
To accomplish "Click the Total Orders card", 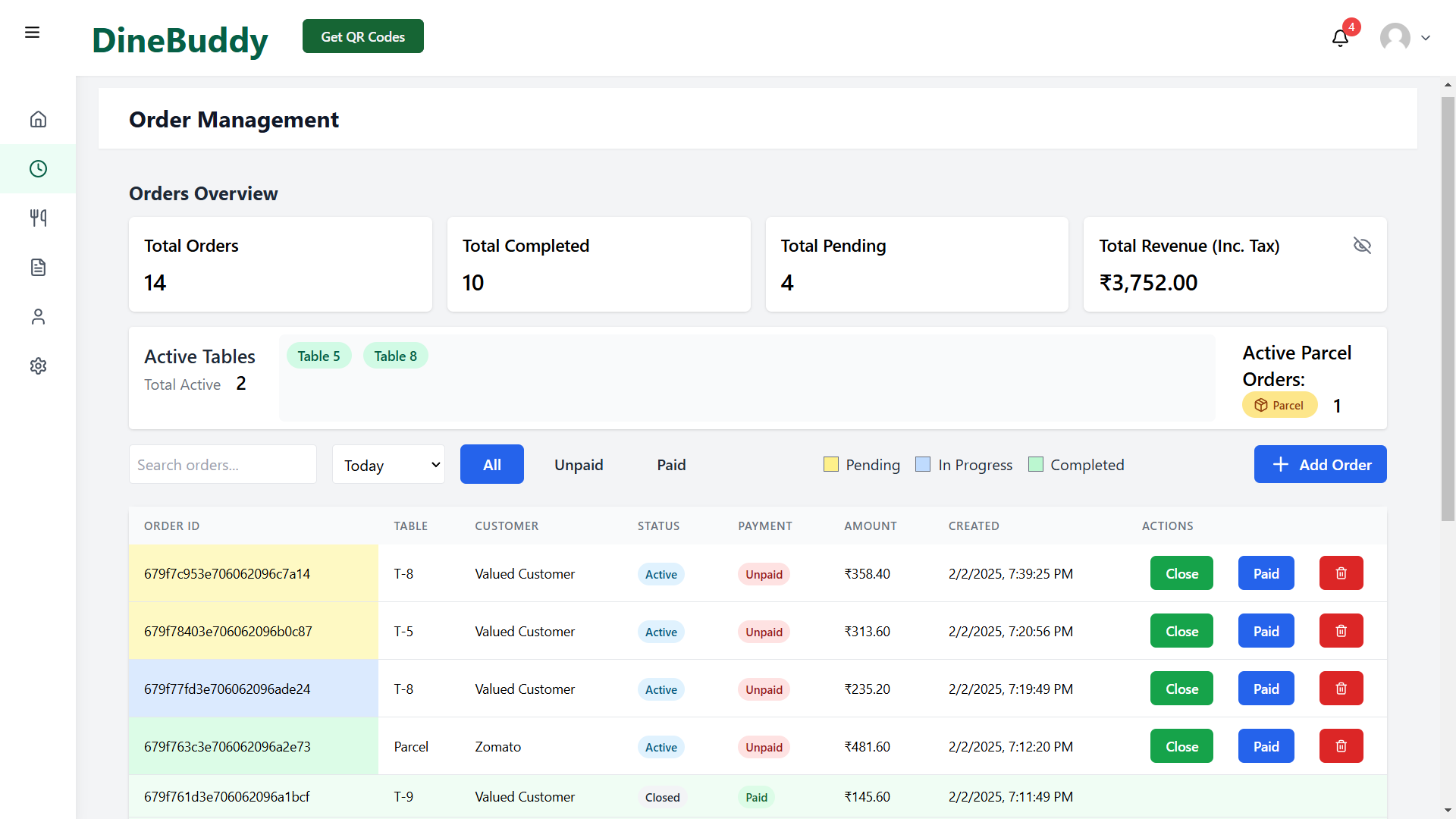I will [x=281, y=264].
